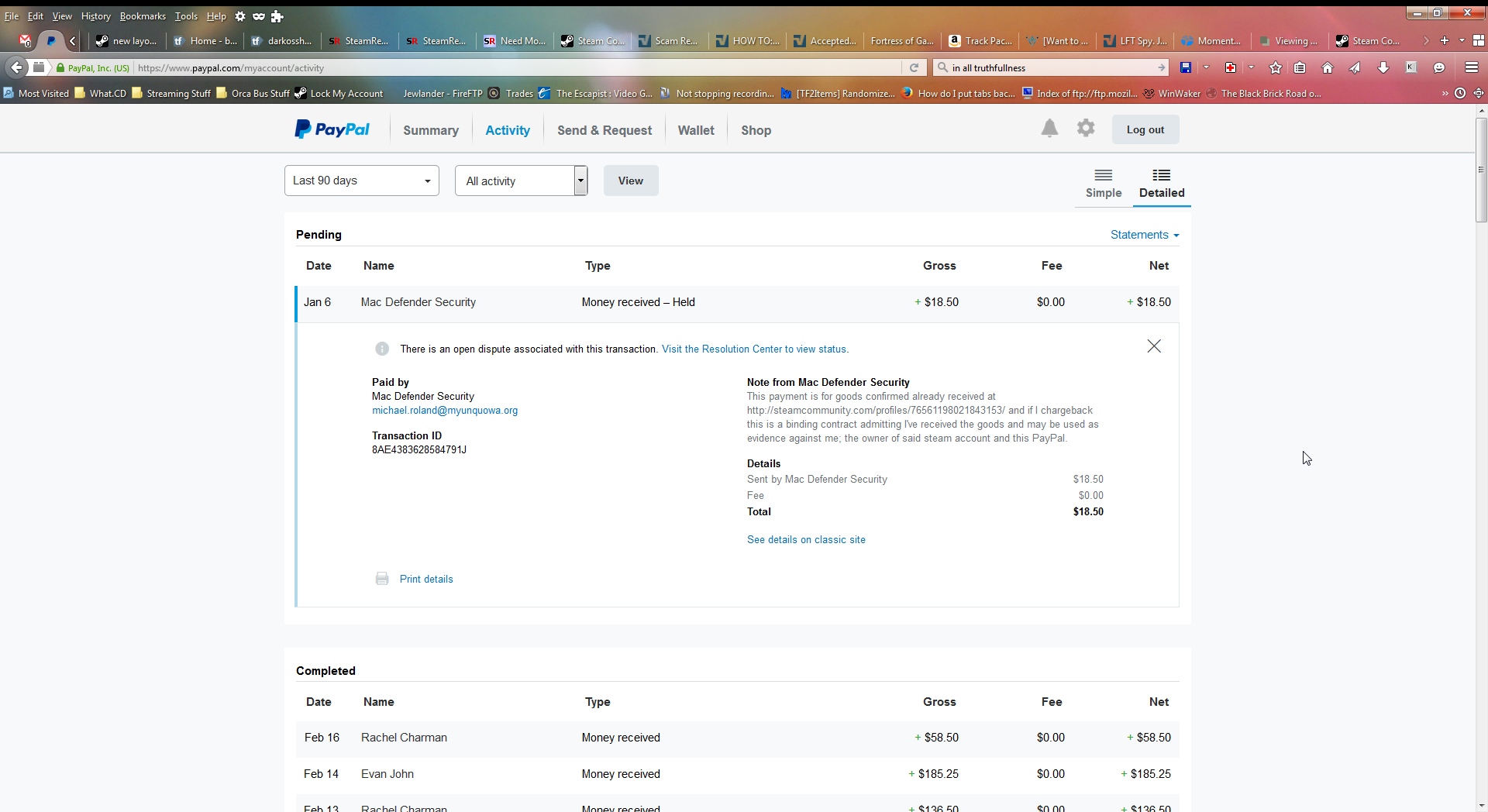Click the Log out button

coord(1145,129)
